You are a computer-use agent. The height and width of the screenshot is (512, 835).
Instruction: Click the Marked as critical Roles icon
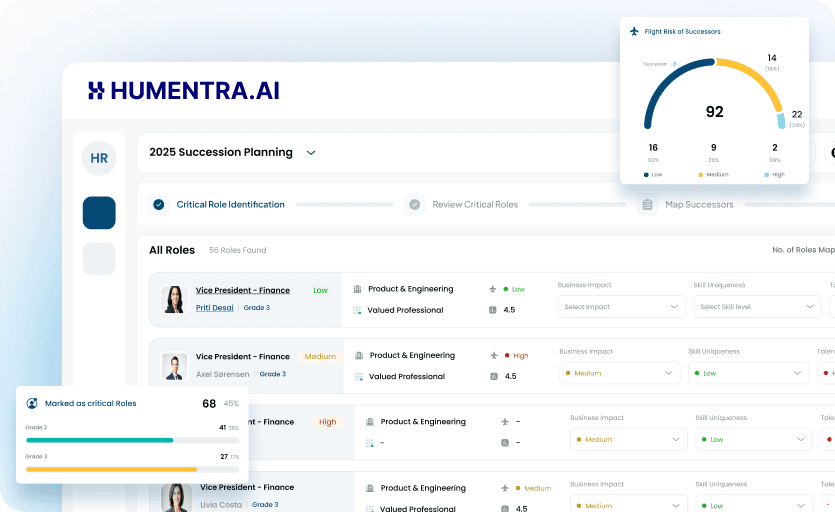(x=32, y=403)
